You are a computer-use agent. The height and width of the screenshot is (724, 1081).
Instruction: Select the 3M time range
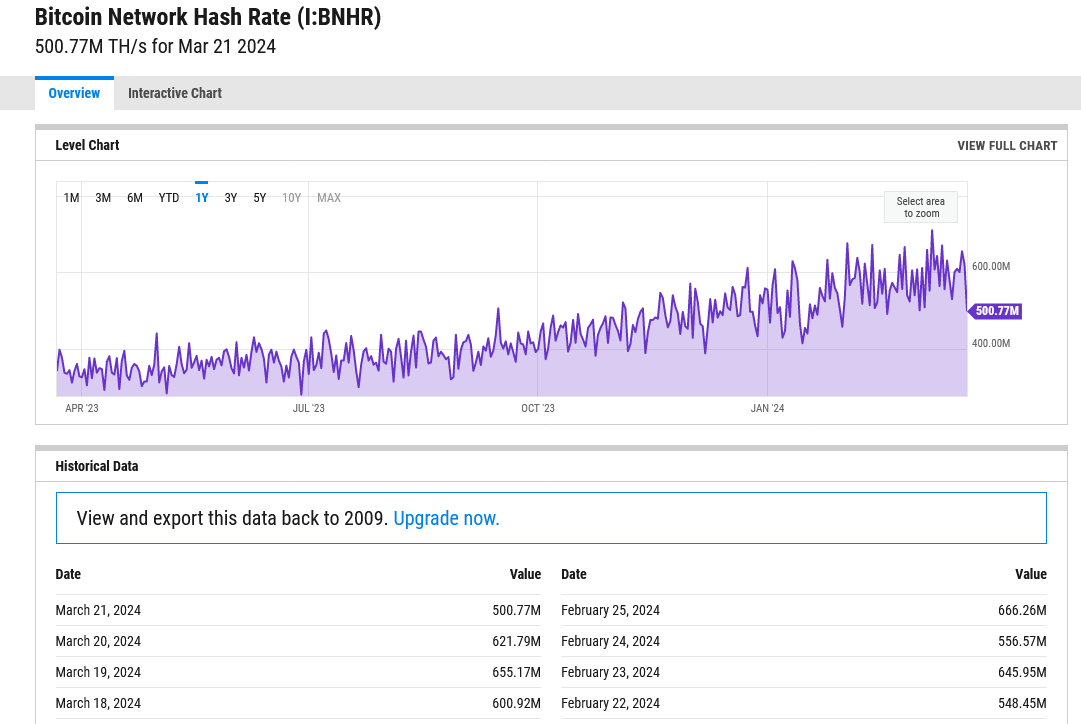tap(103, 198)
